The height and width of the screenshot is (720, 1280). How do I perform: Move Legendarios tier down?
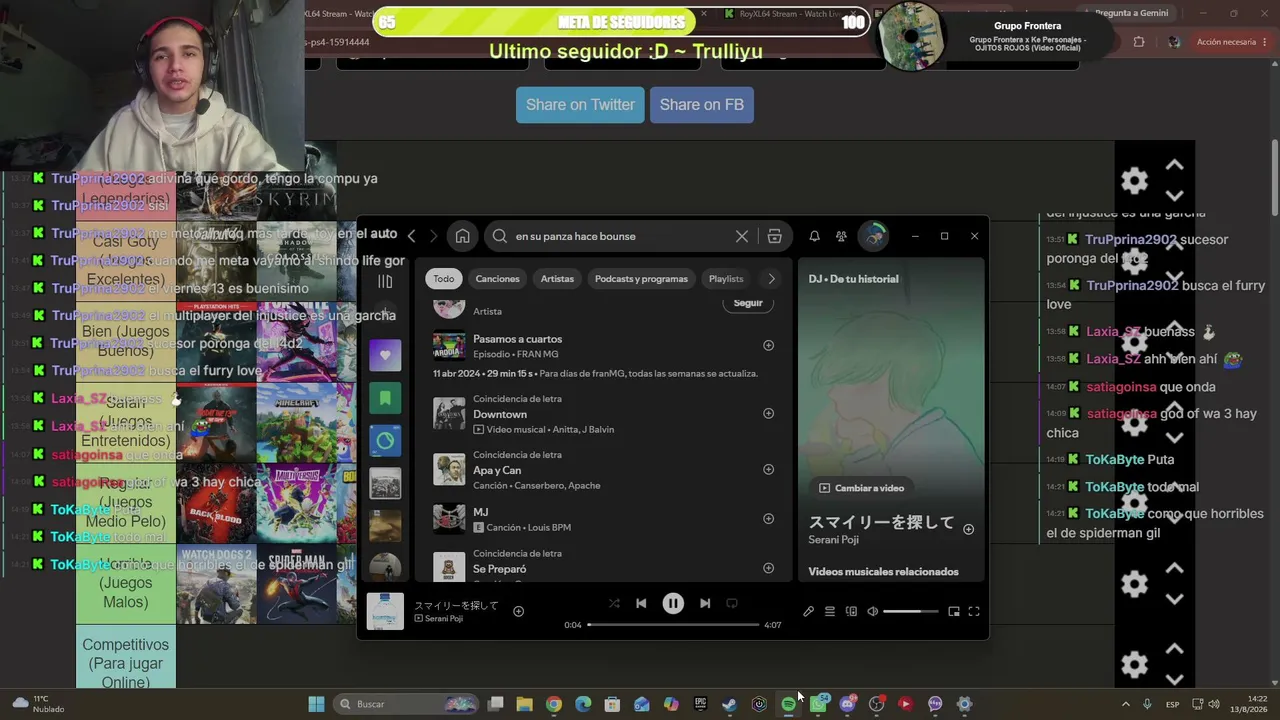tap(1175, 196)
